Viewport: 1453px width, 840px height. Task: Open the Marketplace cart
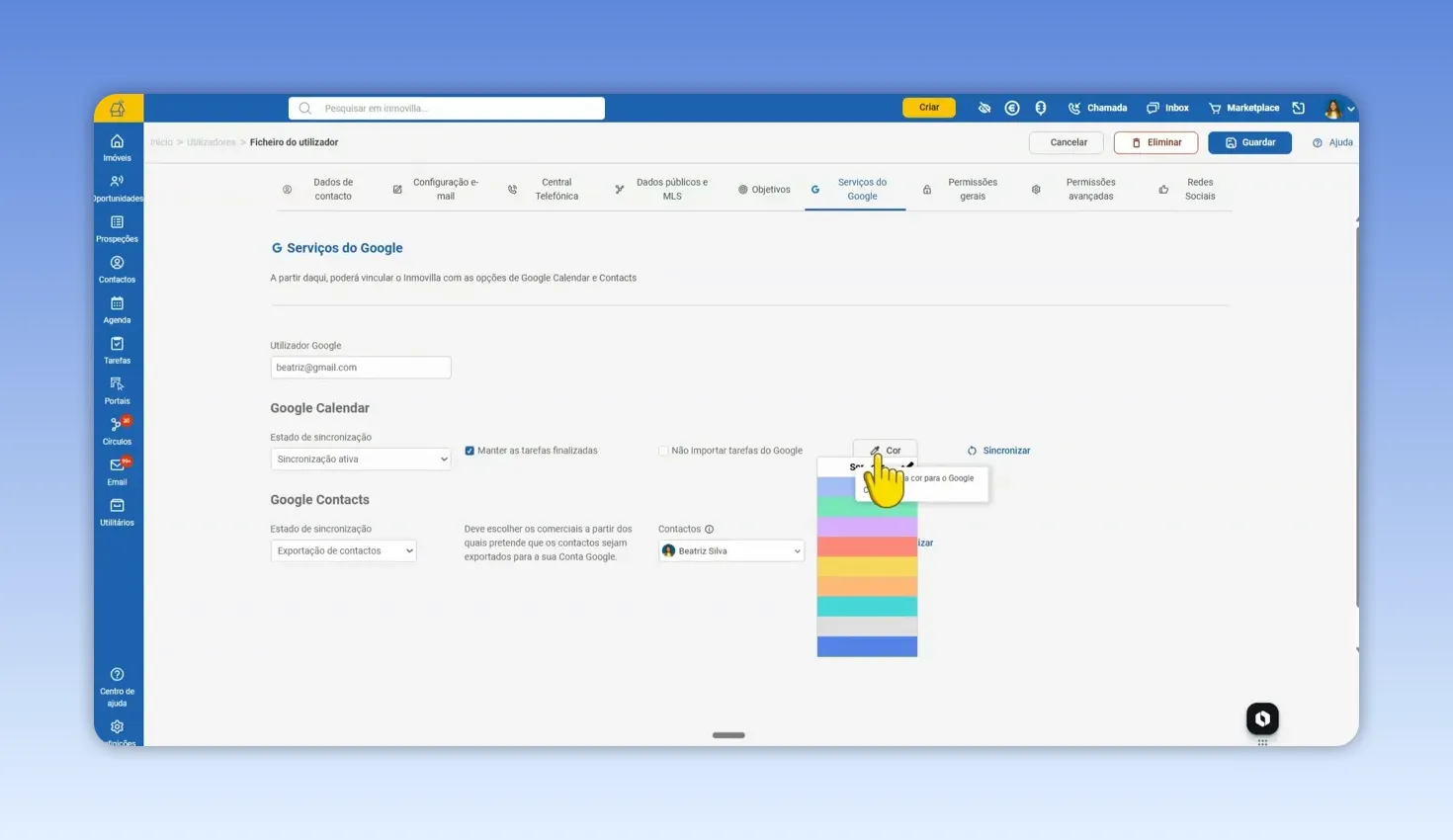pos(1243,108)
